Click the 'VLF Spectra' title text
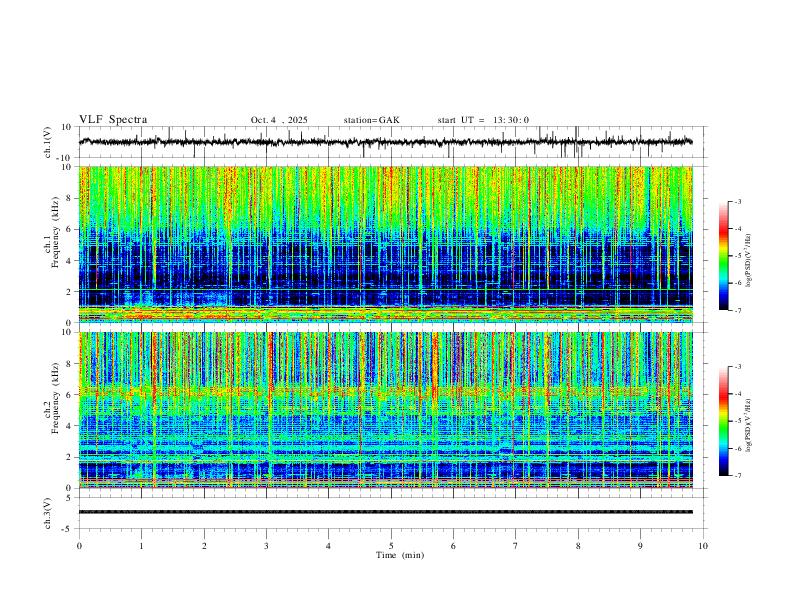 [113, 120]
